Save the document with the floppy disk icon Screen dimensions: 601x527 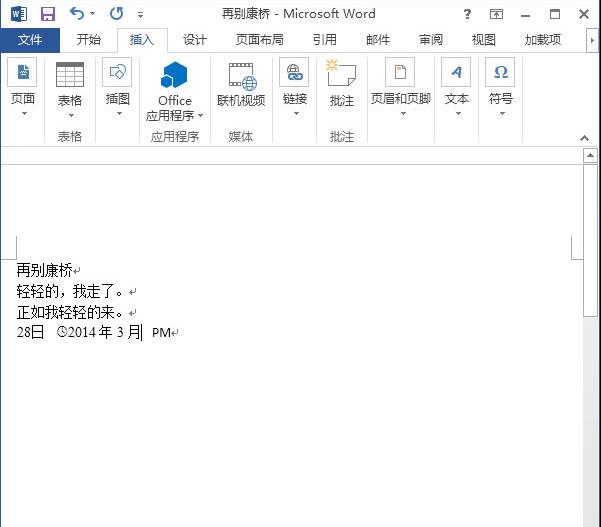(48, 14)
